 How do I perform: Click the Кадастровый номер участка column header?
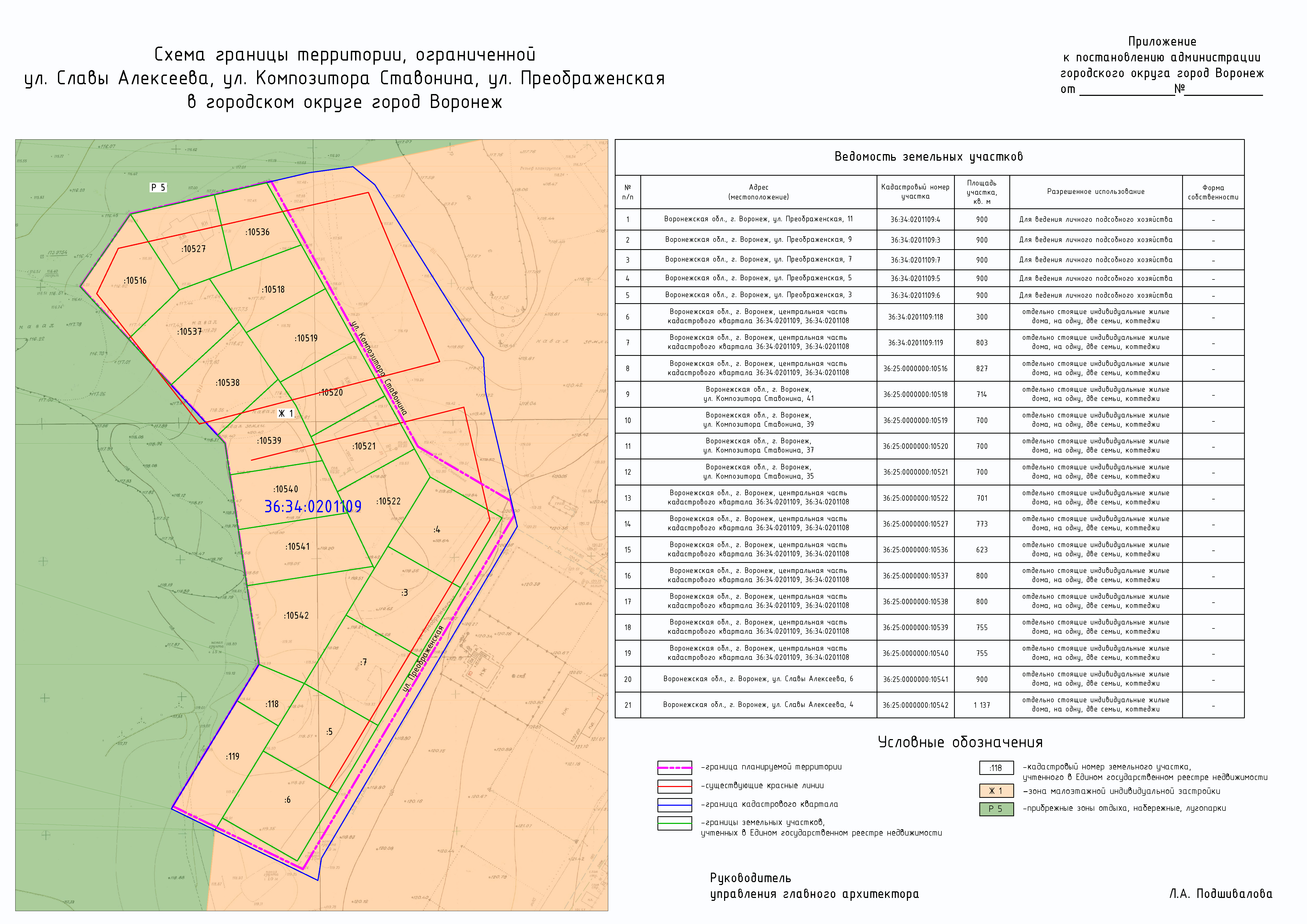(915, 192)
